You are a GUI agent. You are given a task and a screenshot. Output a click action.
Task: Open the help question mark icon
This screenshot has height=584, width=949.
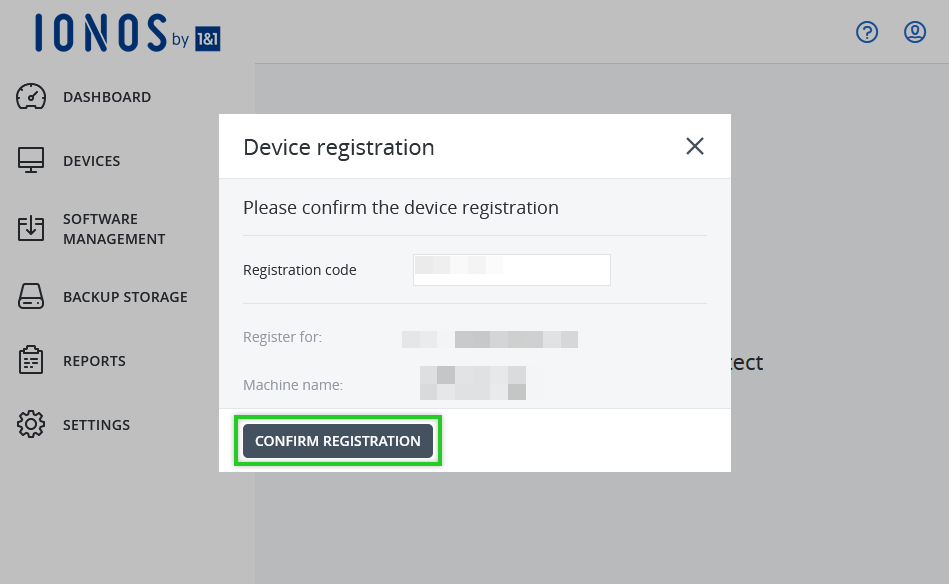867,32
